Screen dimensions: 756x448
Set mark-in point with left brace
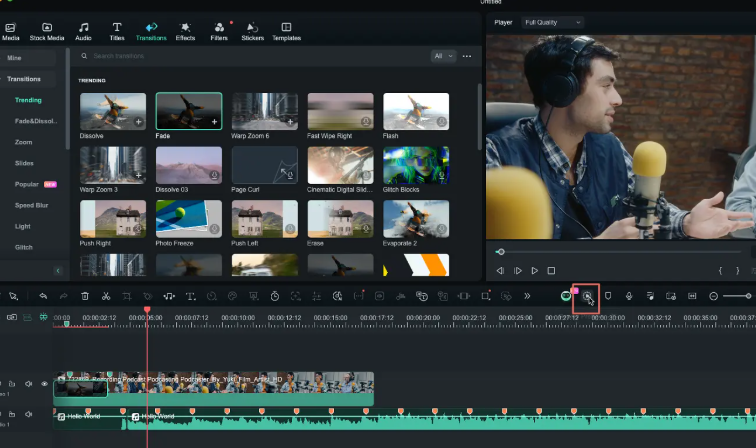click(720, 271)
